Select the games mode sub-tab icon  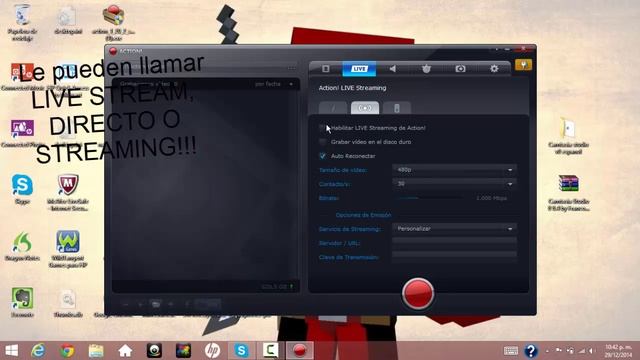(333, 108)
